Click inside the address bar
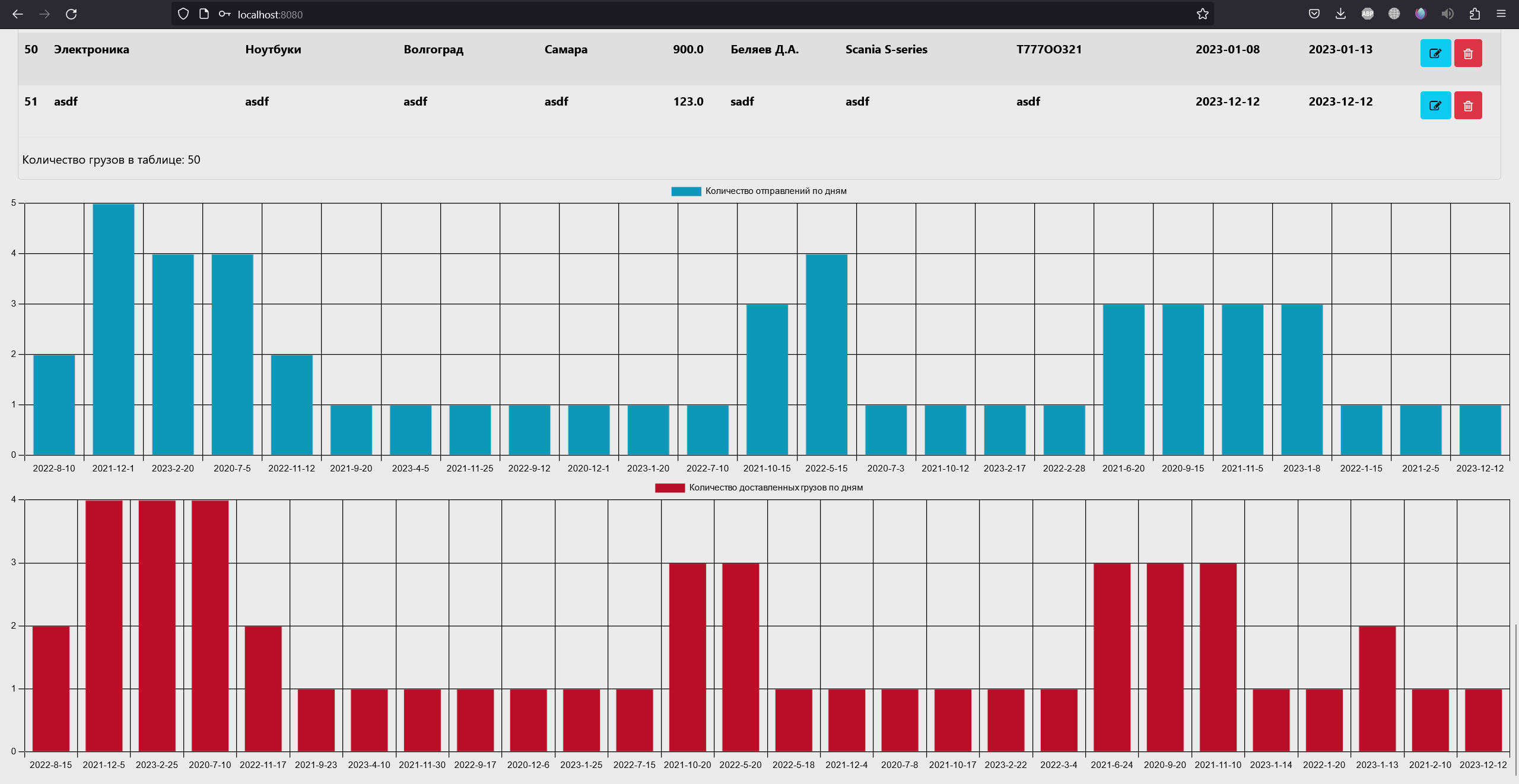The width and height of the screenshot is (1519, 784). [x=415, y=14]
